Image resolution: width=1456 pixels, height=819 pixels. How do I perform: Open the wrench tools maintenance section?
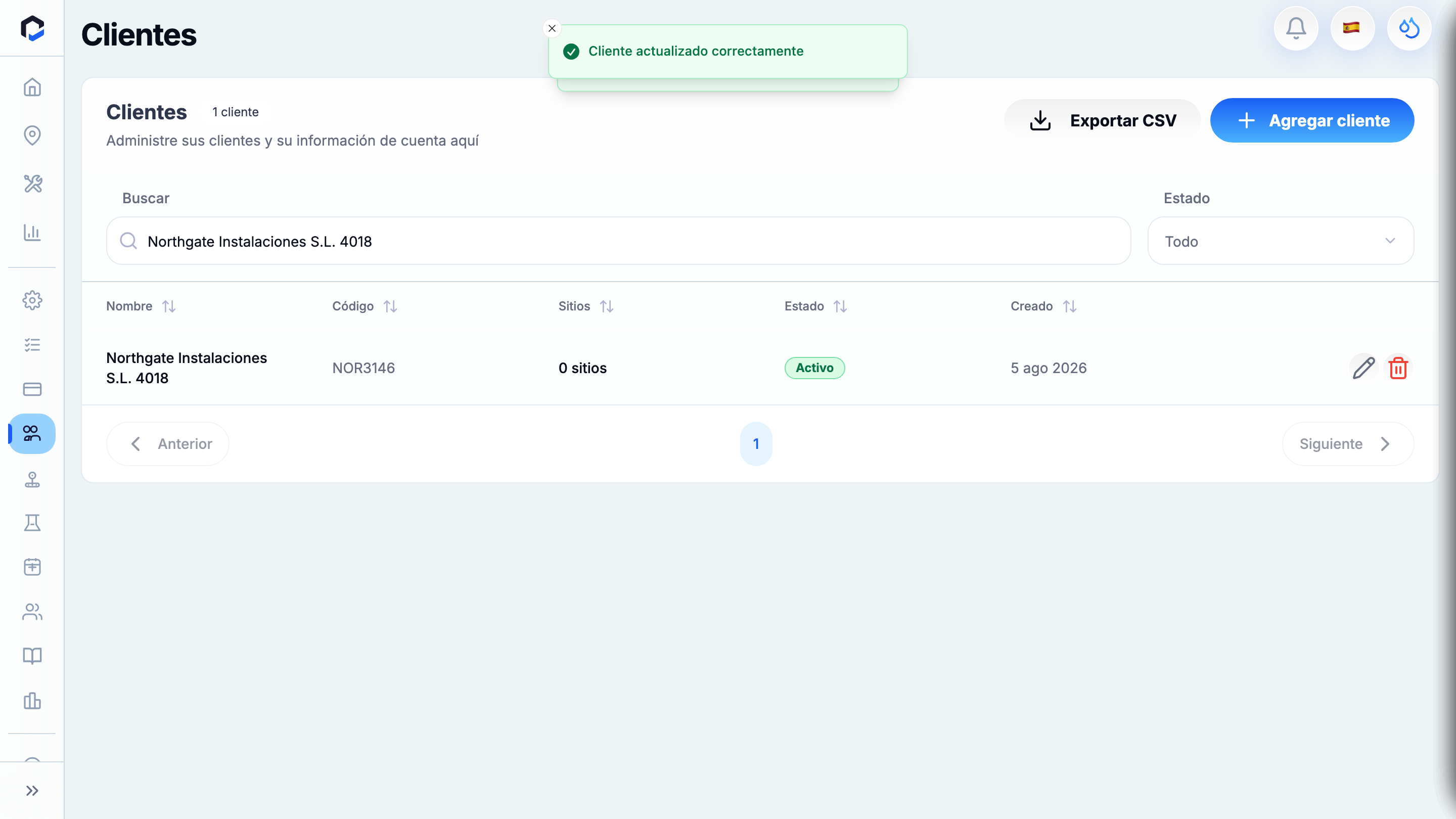pos(32,184)
